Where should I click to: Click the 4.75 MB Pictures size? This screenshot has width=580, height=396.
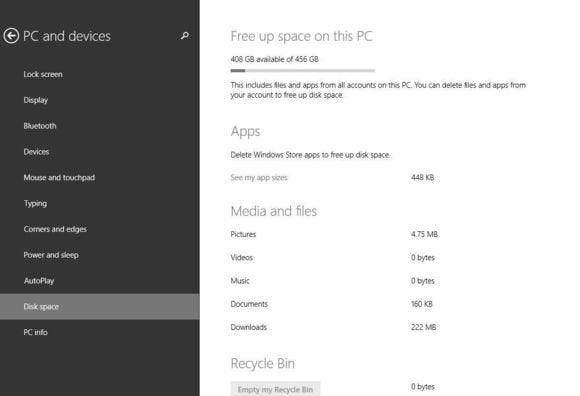click(x=424, y=234)
